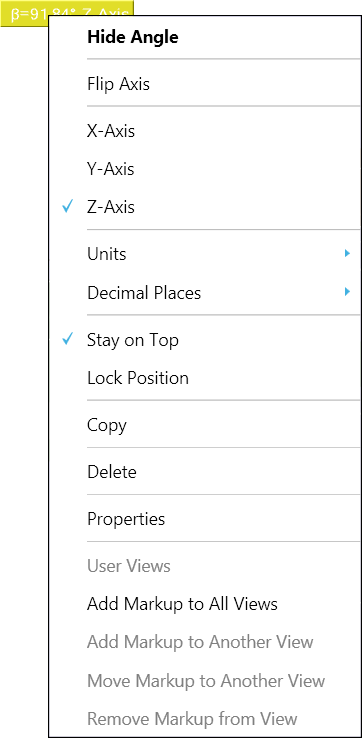This screenshot has height=738, width=362.
Task: Select Add Markup to Another View
Action: 205,642
